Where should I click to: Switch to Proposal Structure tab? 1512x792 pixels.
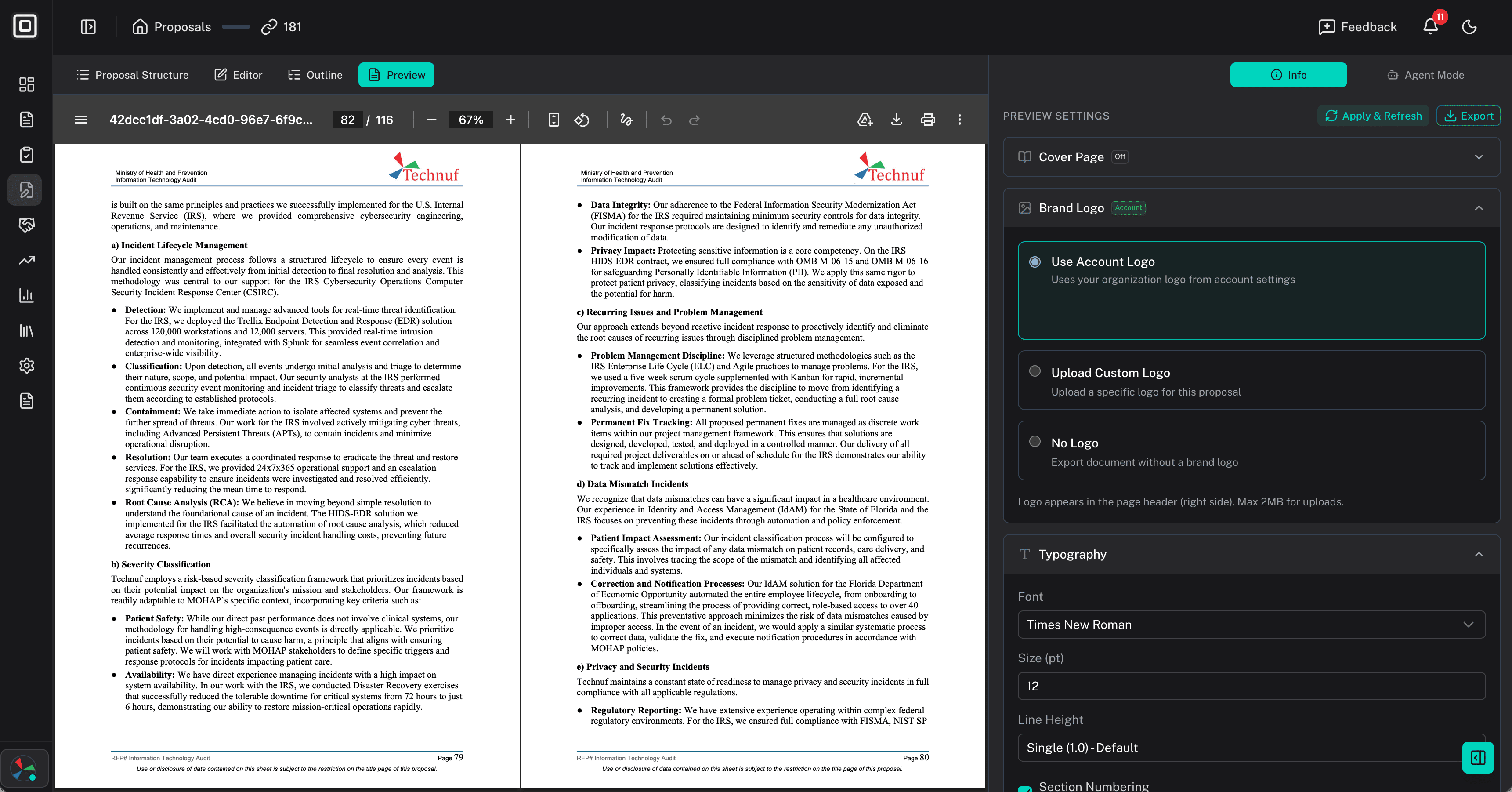tap(133, 75)
